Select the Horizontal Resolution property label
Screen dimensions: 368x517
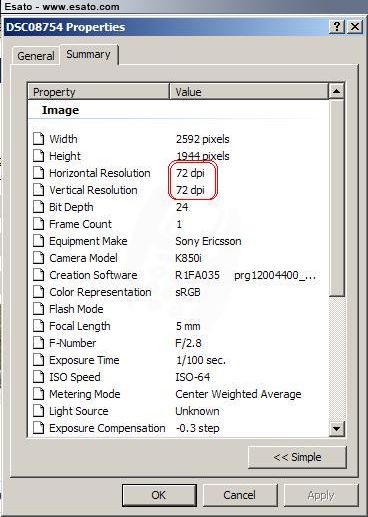100,173
